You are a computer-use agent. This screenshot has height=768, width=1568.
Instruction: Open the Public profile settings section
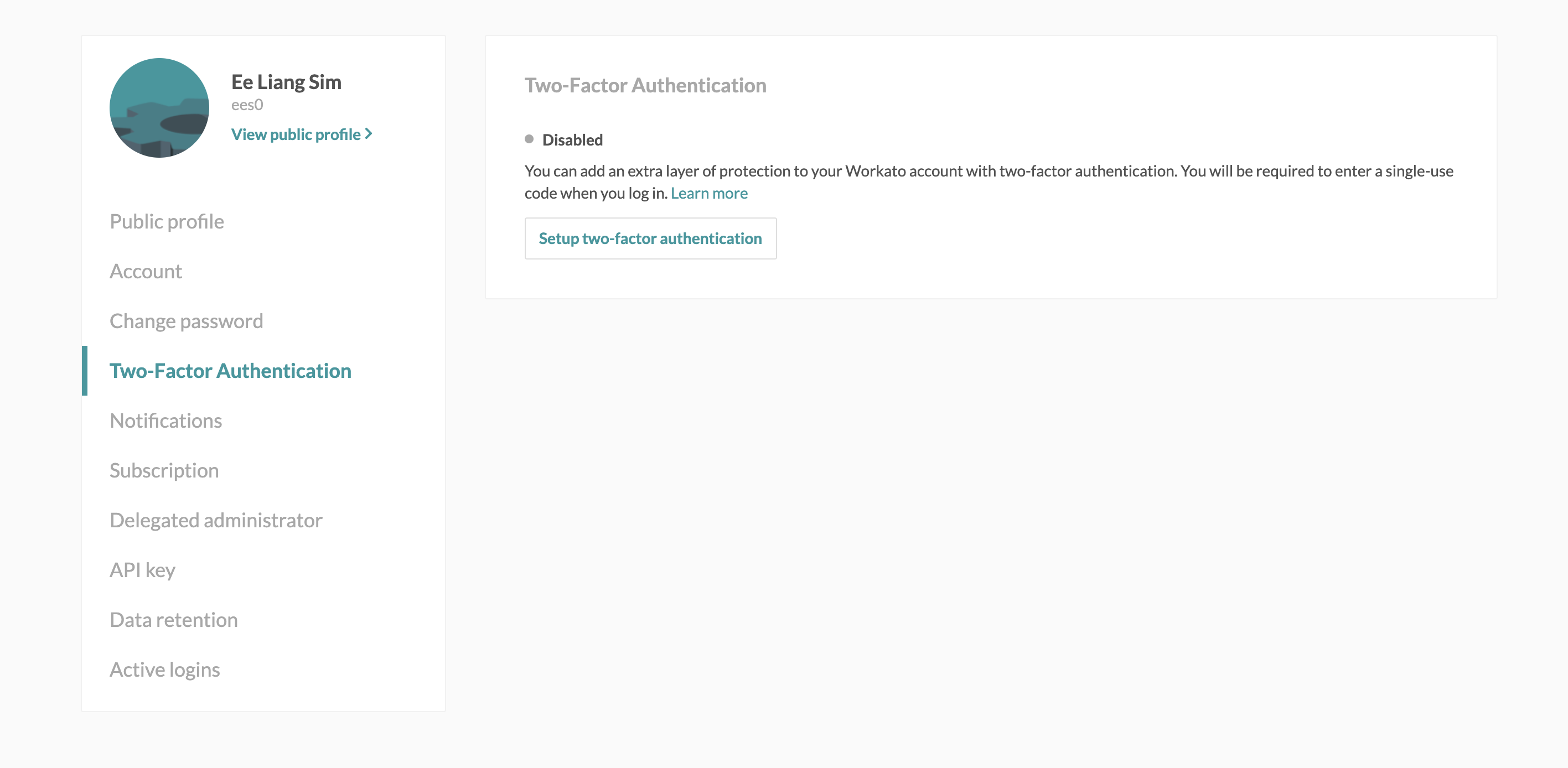click(x=167, y=221)
